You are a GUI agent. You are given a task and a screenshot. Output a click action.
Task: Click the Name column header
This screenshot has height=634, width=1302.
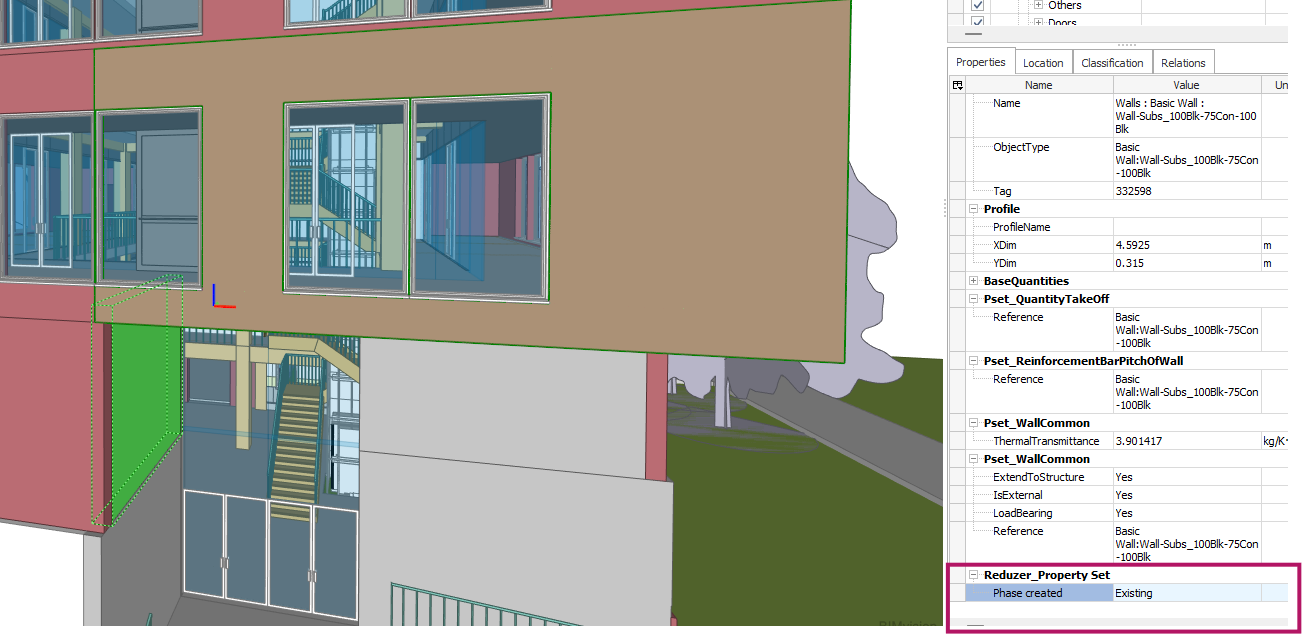point(1038,86)
